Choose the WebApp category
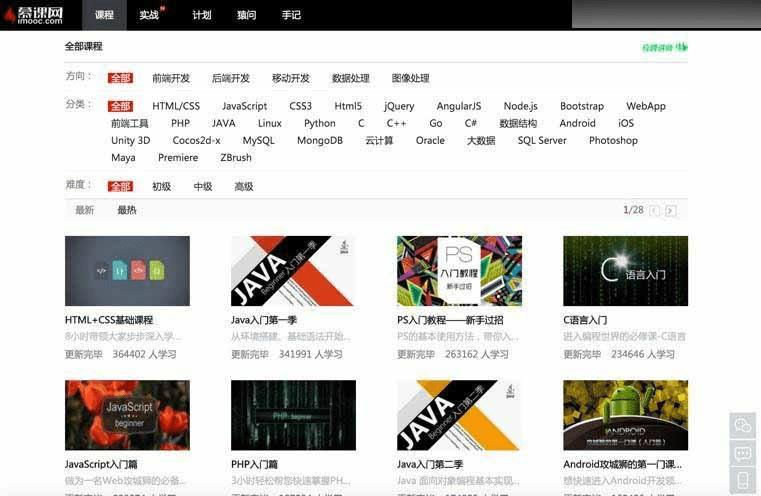The height and width of the screenshot is (496, 761). (x=646, y=106)
